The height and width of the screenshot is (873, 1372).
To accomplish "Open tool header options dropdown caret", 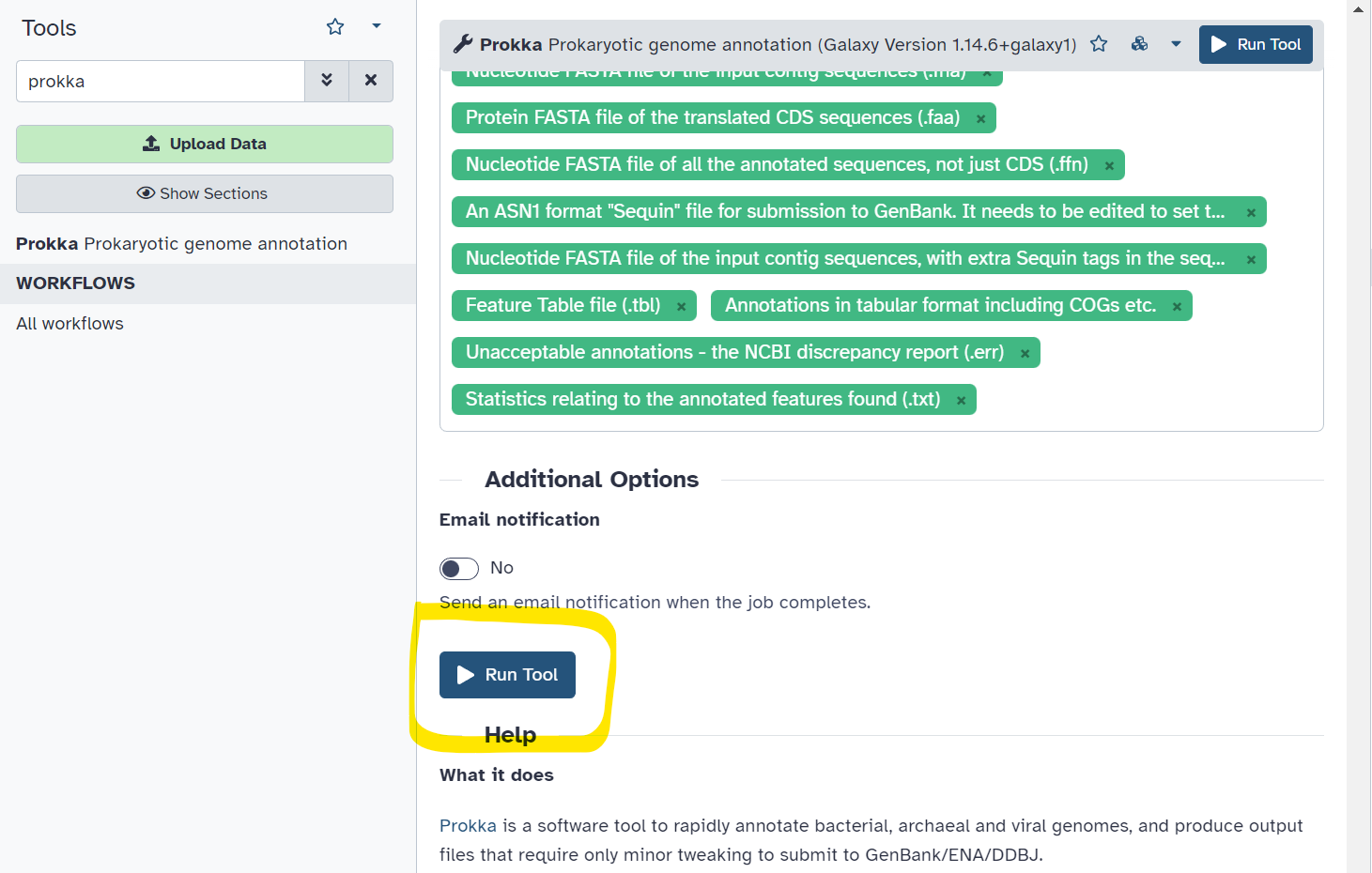I will click(1176, 44).
